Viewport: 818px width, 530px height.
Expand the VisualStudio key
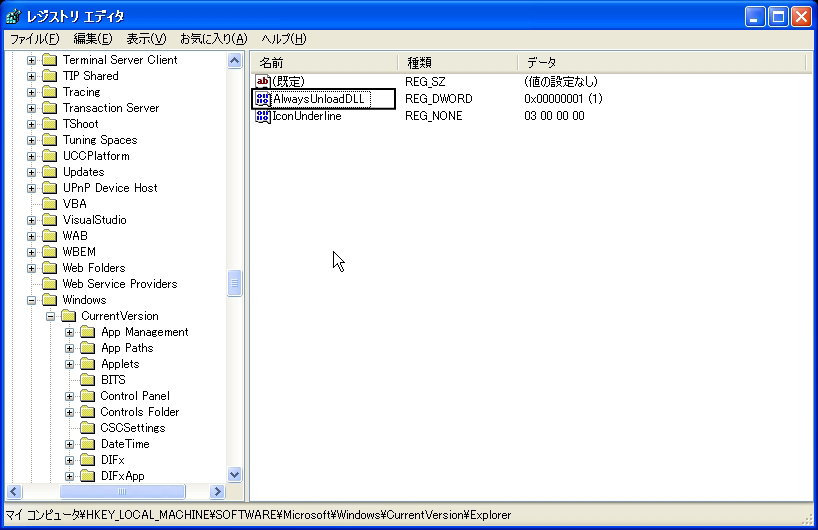coord(31,220)
